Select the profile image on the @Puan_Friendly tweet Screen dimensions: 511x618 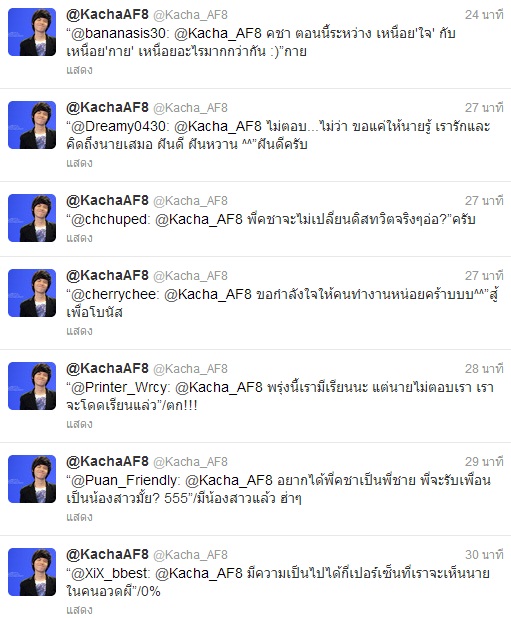32,479
